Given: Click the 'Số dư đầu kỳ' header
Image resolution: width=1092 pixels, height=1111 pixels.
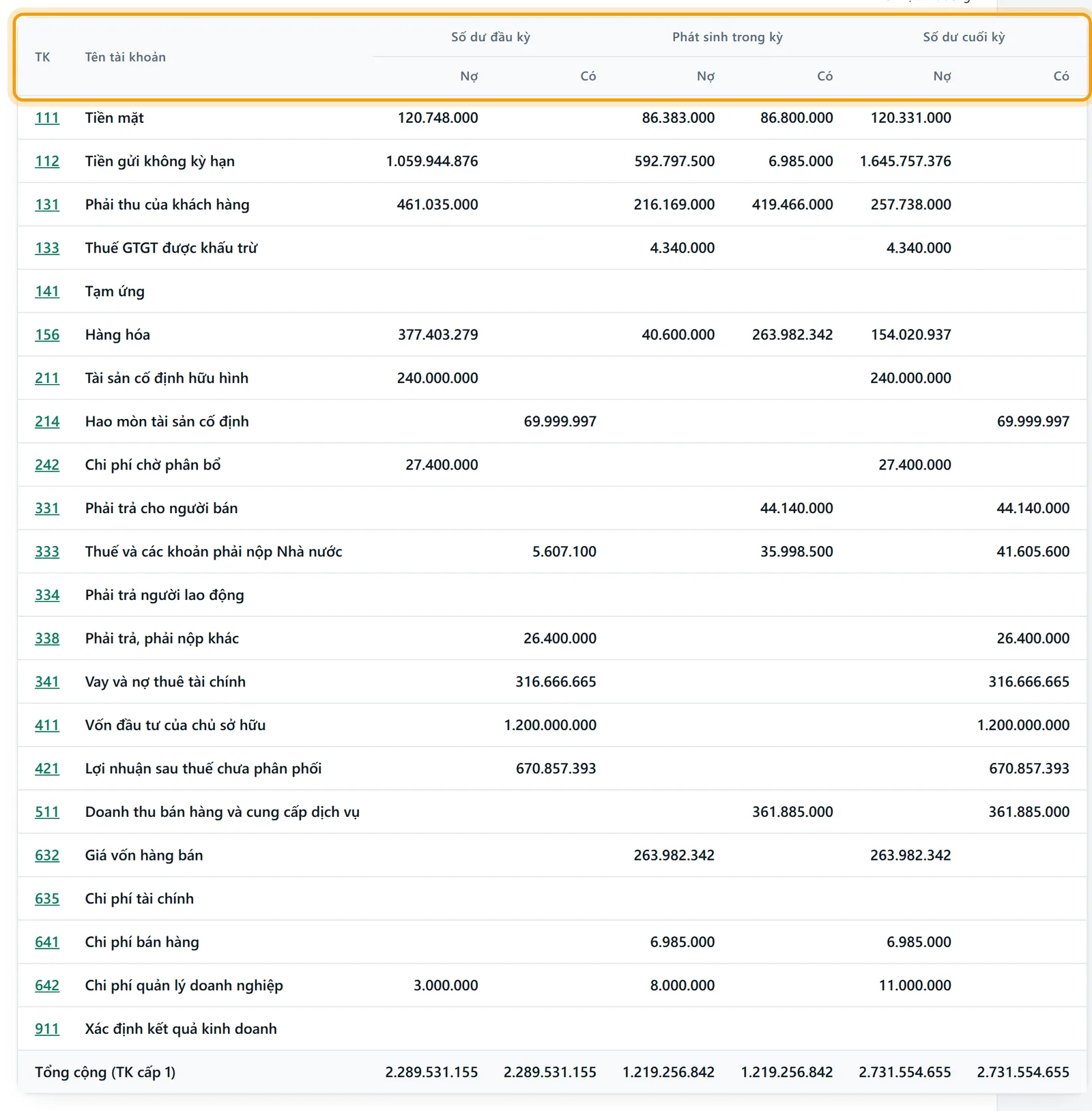Looking at the screenshot, I should pos(491,37).
